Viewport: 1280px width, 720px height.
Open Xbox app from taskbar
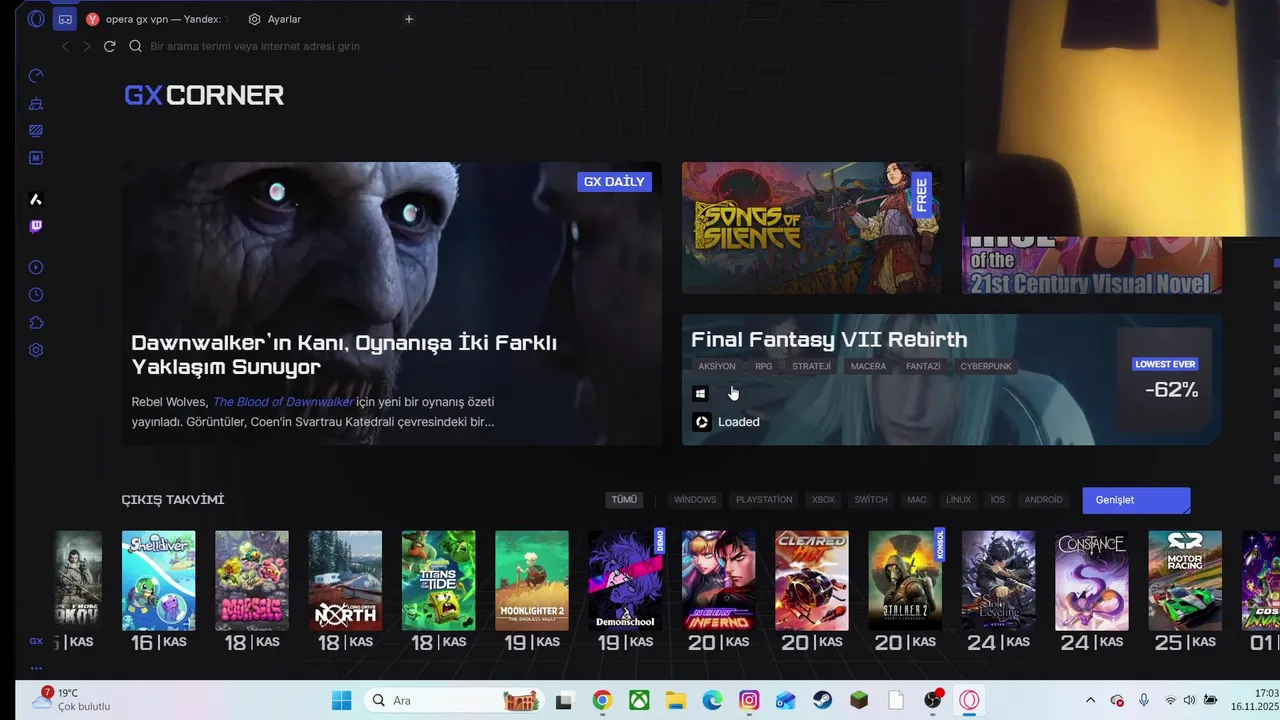click(639, 701)
